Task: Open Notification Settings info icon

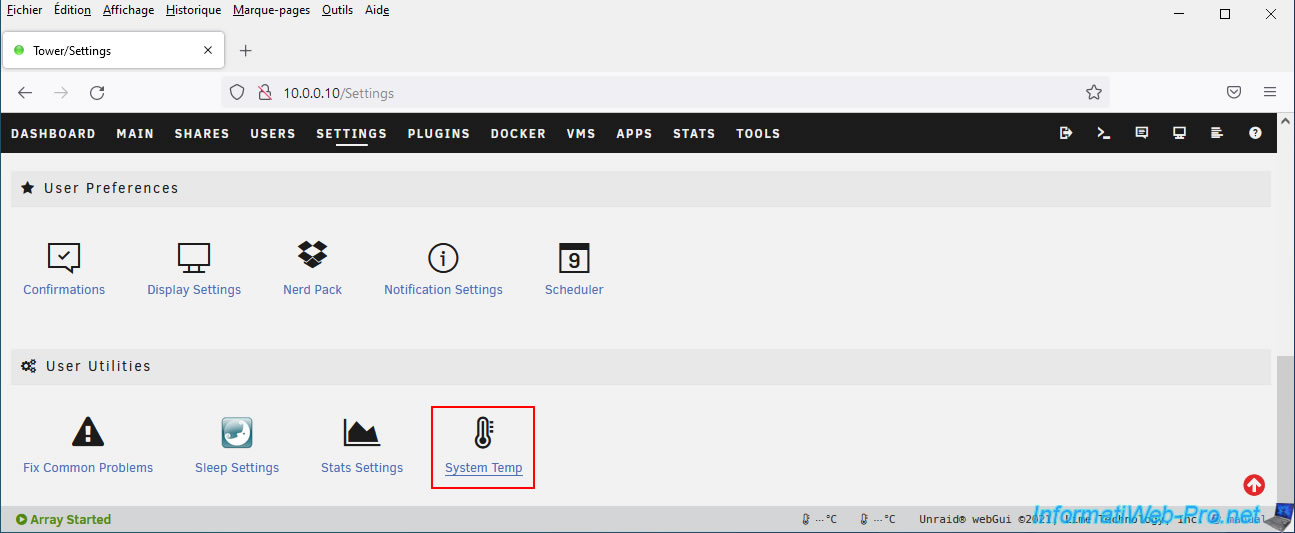Action: (443, 257)
